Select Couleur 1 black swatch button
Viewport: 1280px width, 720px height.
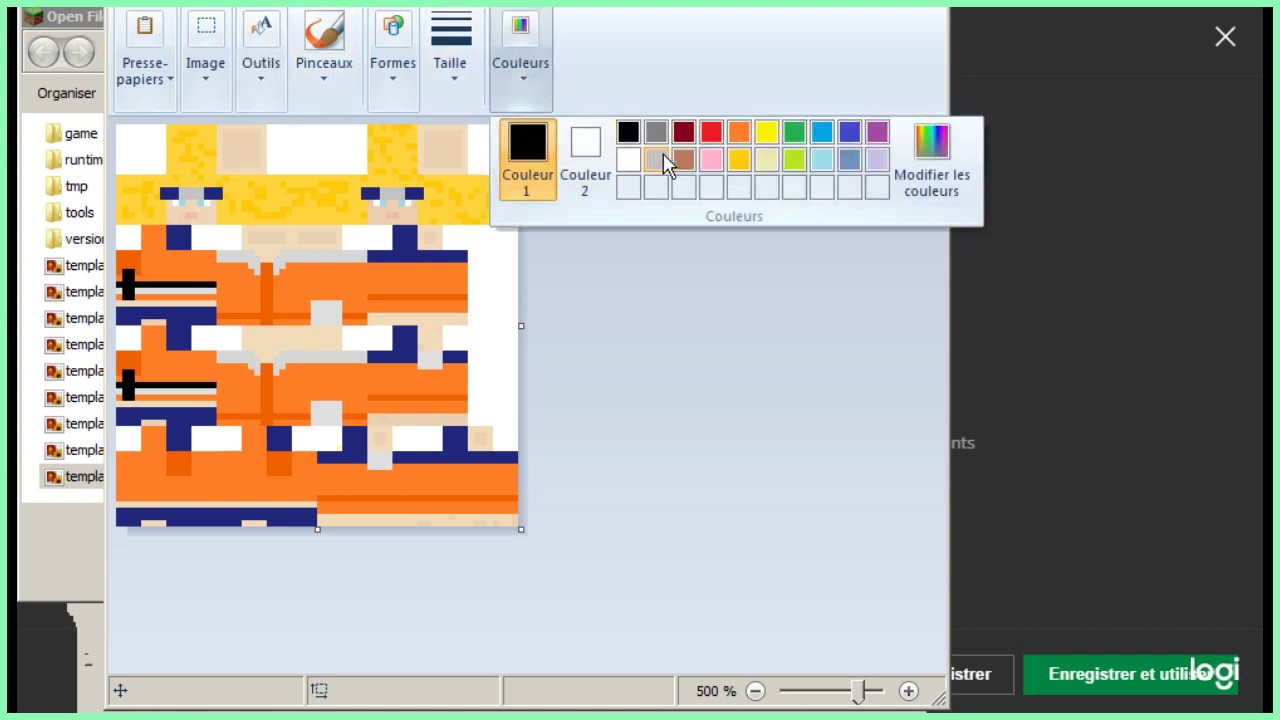pyautogui.click(x=528, y=160)
